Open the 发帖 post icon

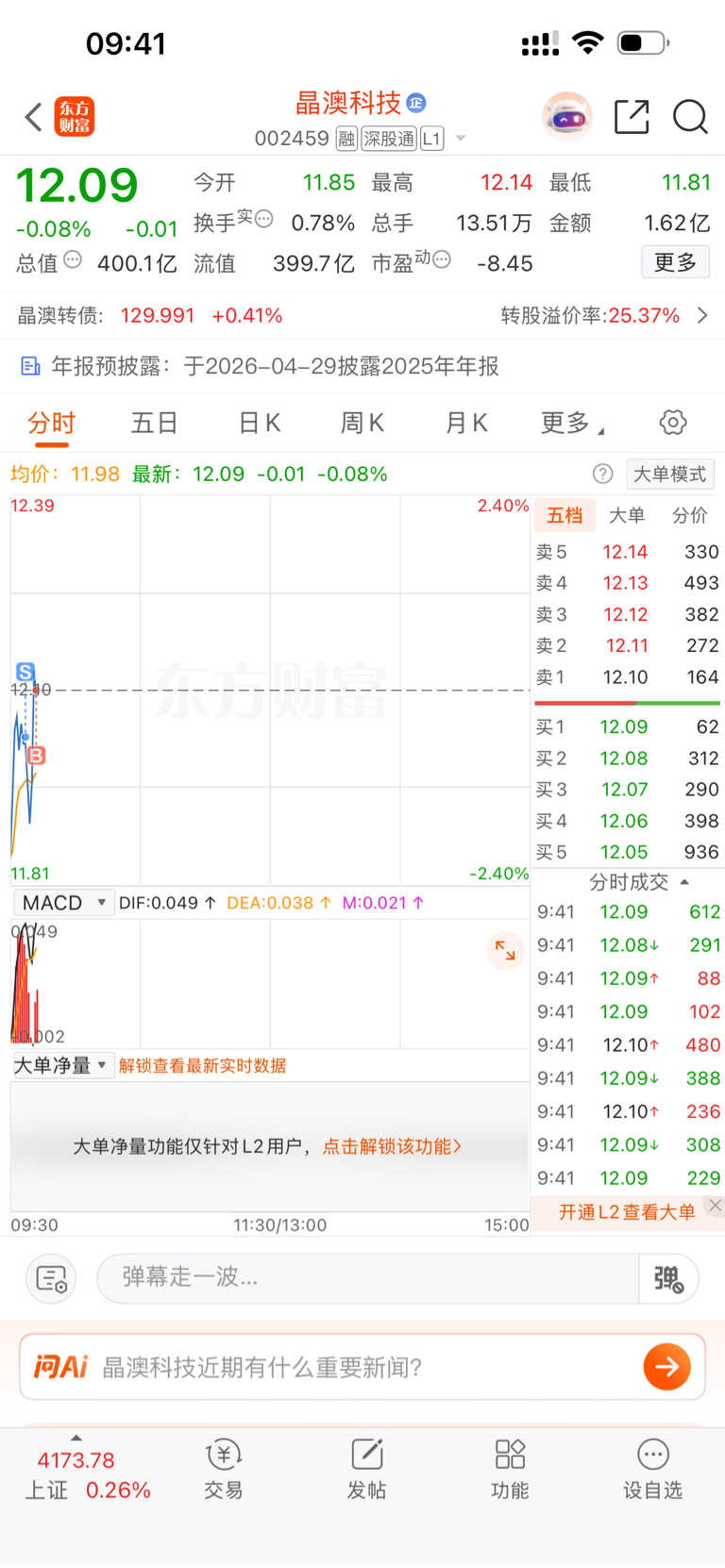tap(366, 1469)
